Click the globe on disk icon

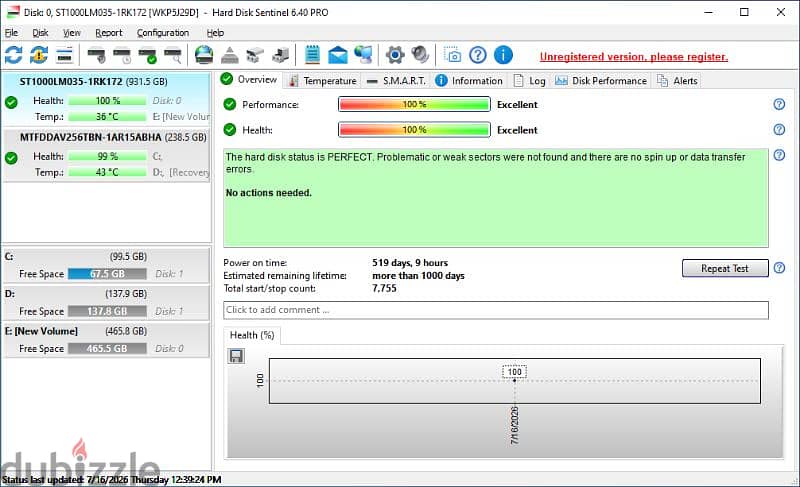pyautogui.click(x=204, y=55)
